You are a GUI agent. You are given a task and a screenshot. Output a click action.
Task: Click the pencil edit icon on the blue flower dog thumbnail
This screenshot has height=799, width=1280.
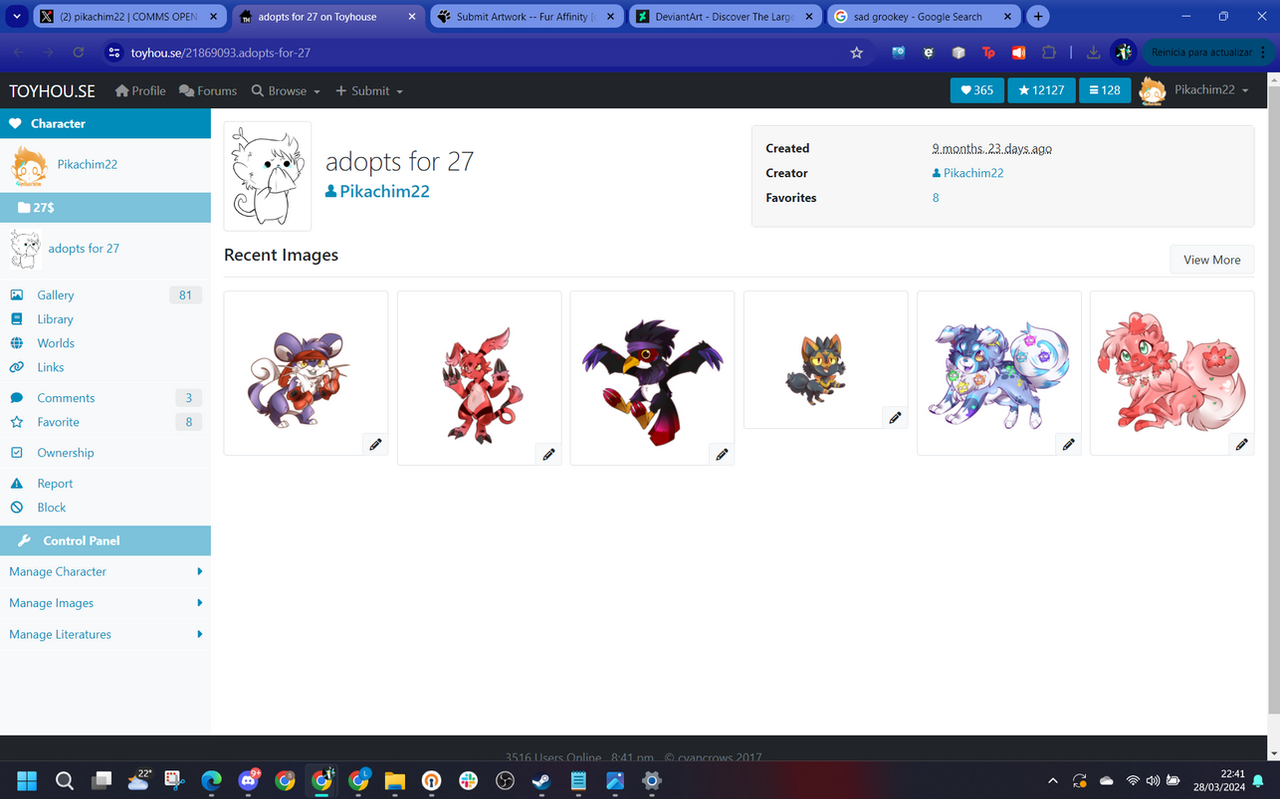[x=1068, y=444]
